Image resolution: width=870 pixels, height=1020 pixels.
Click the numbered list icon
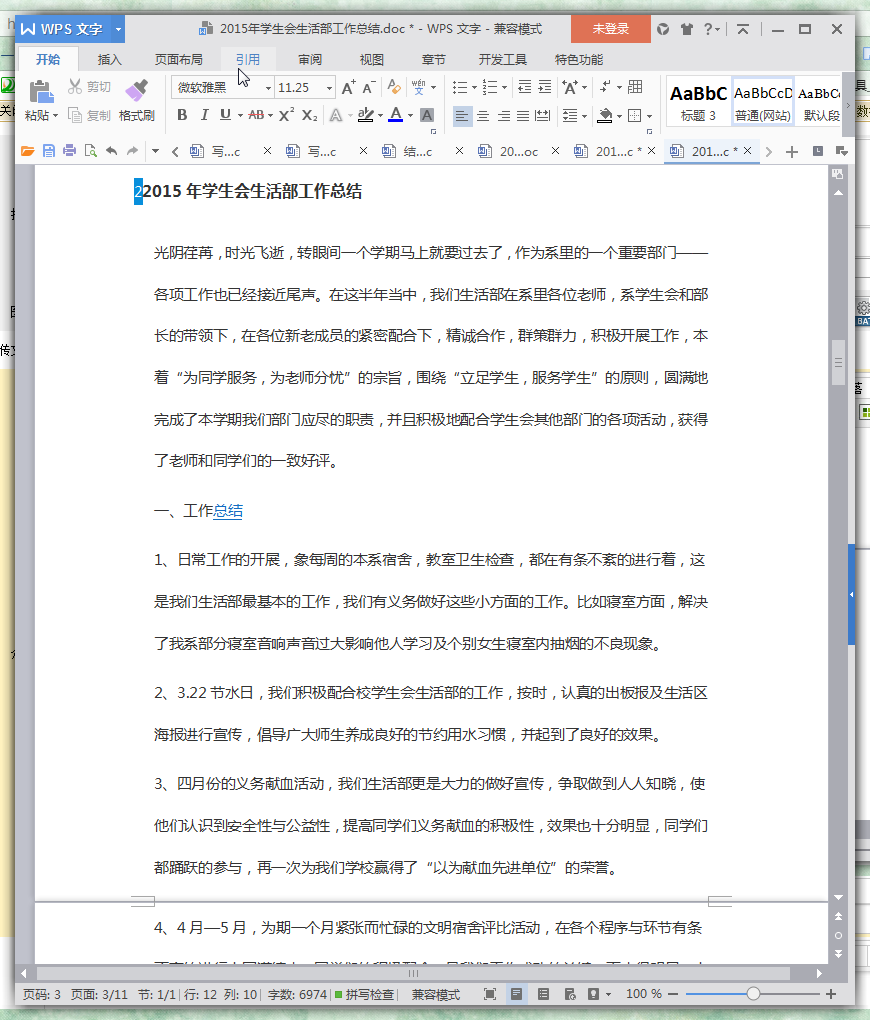point(490,87)
